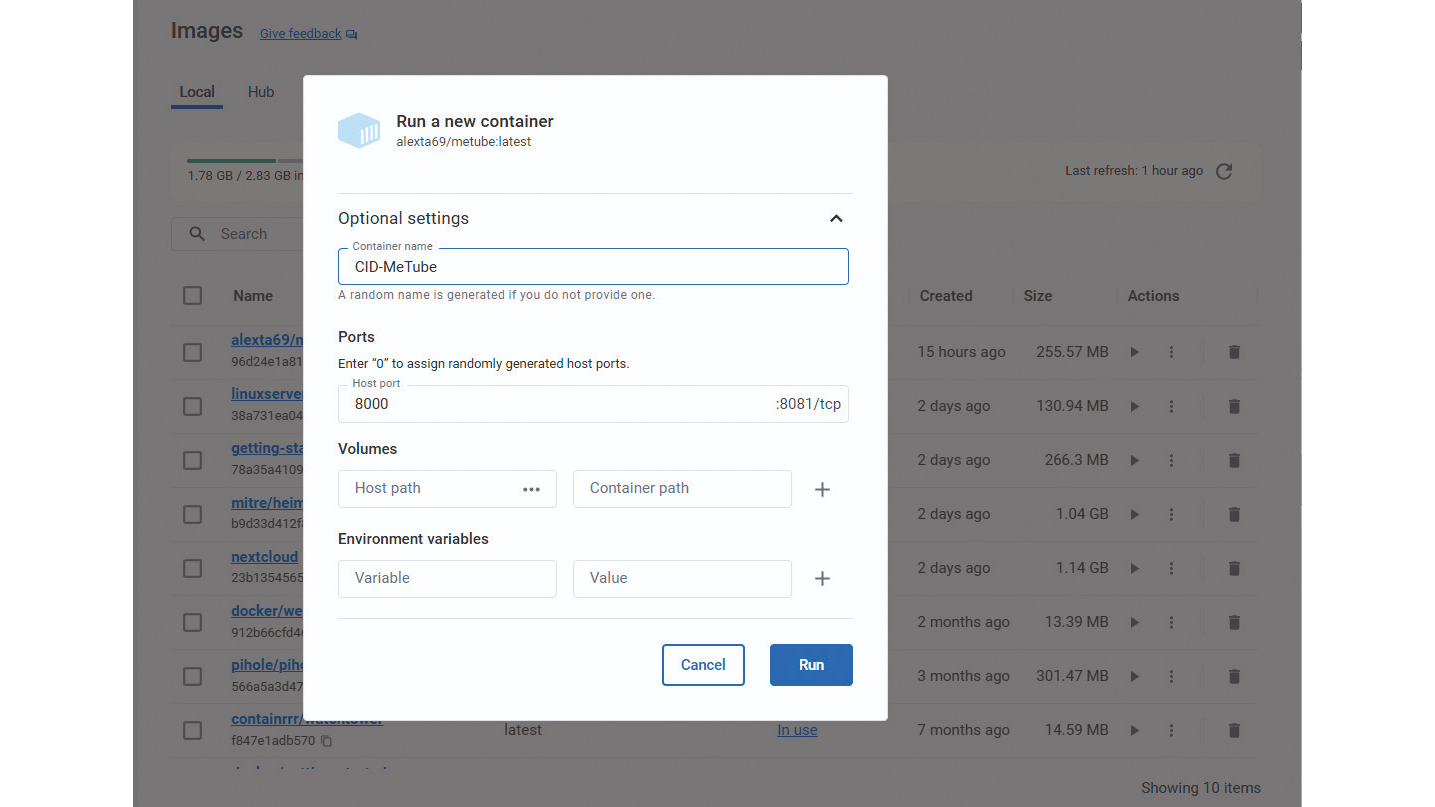Cancel the new container dialog

point(703,665)
